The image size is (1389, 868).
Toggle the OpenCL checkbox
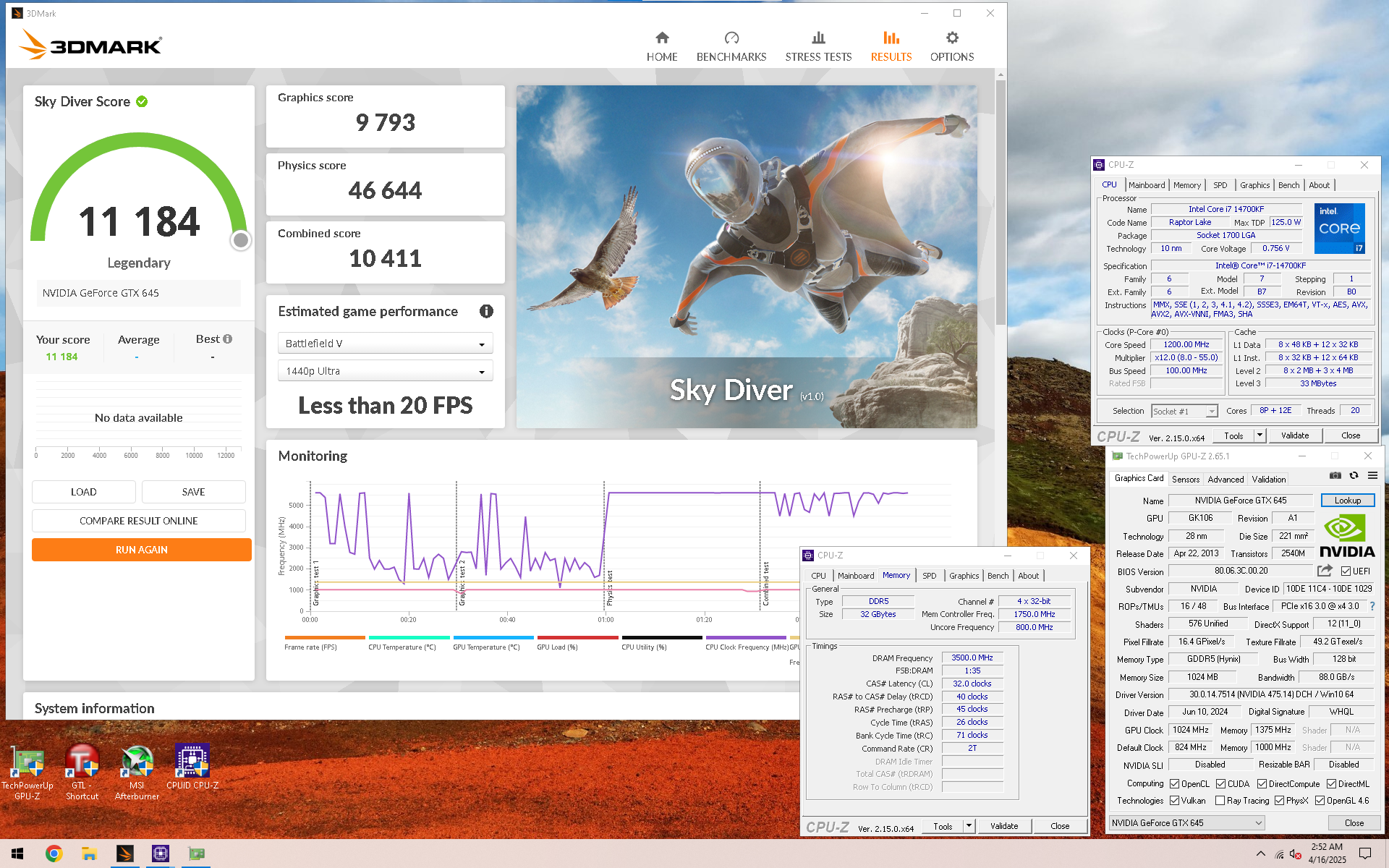[x=1175, y=783]
